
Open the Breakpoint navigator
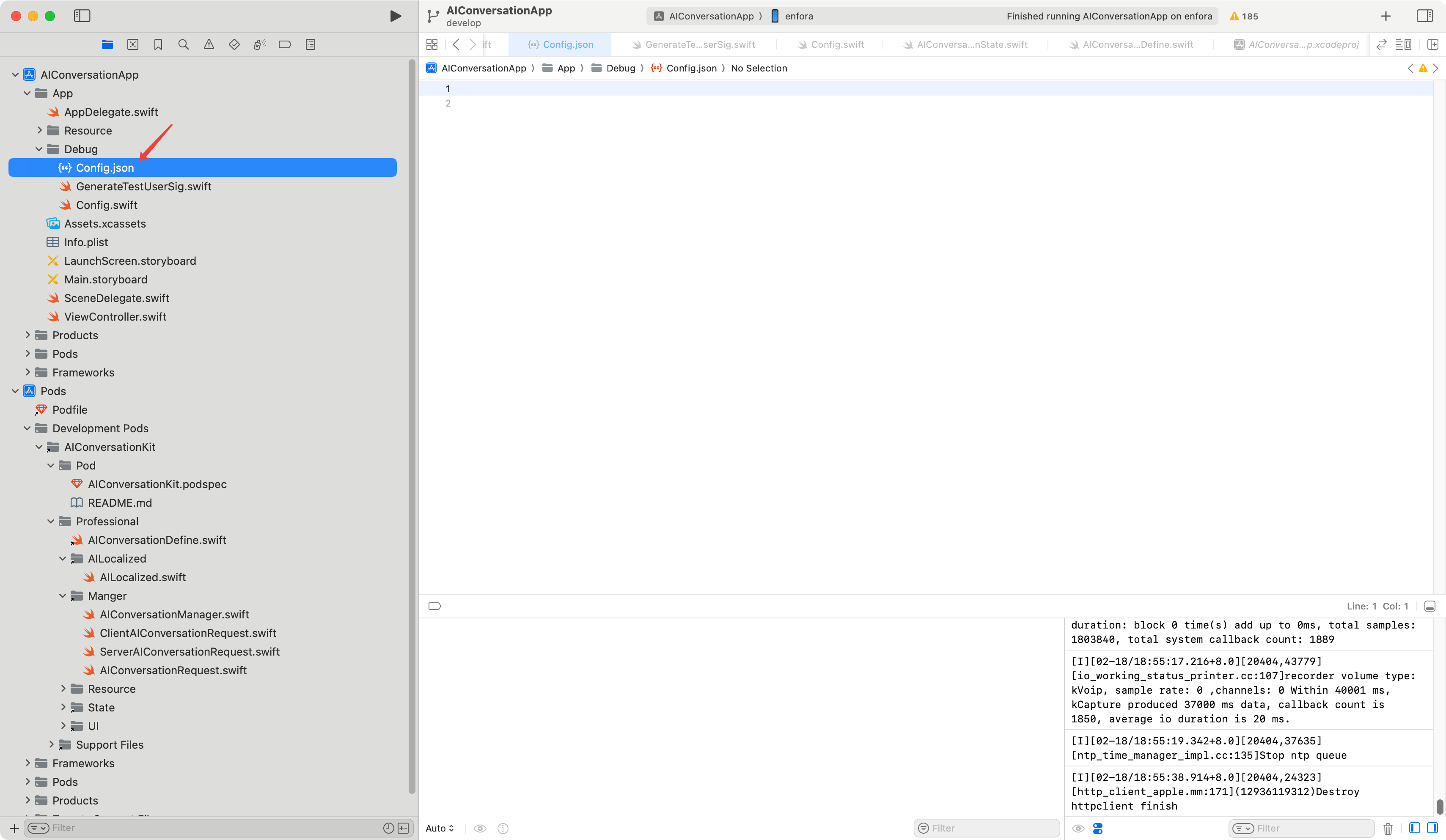[285, 44]
